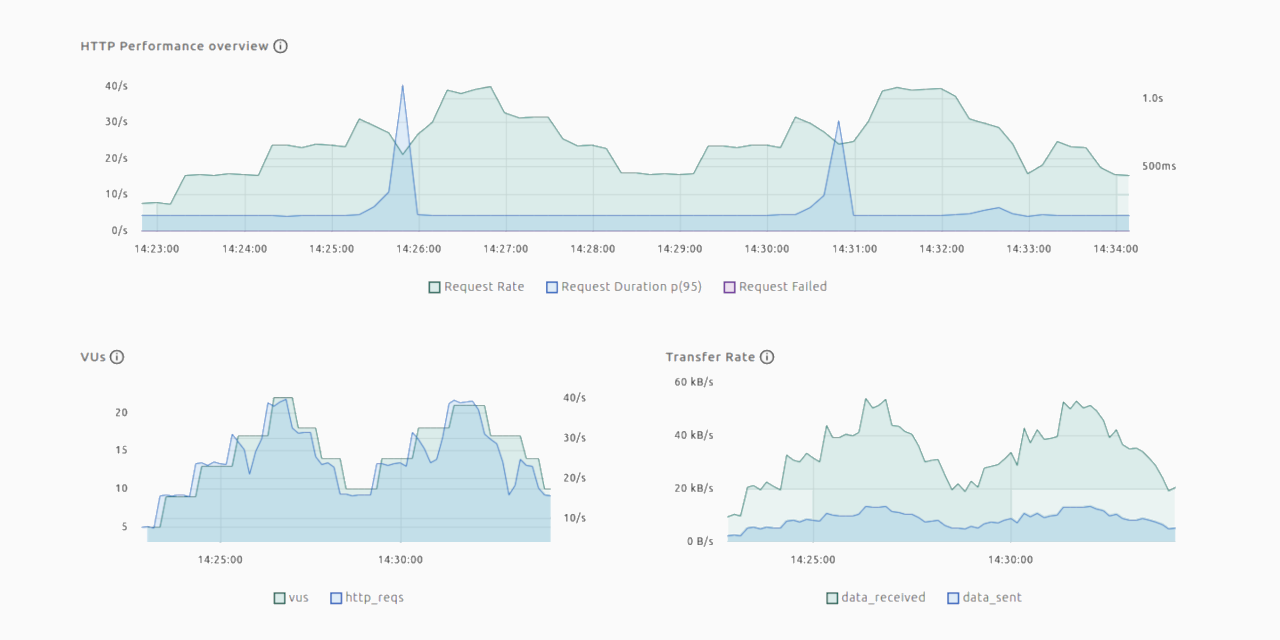Toggle the data_received series label
The height and width of the screenshot is (640, 1280).
[x=883, y=598]
